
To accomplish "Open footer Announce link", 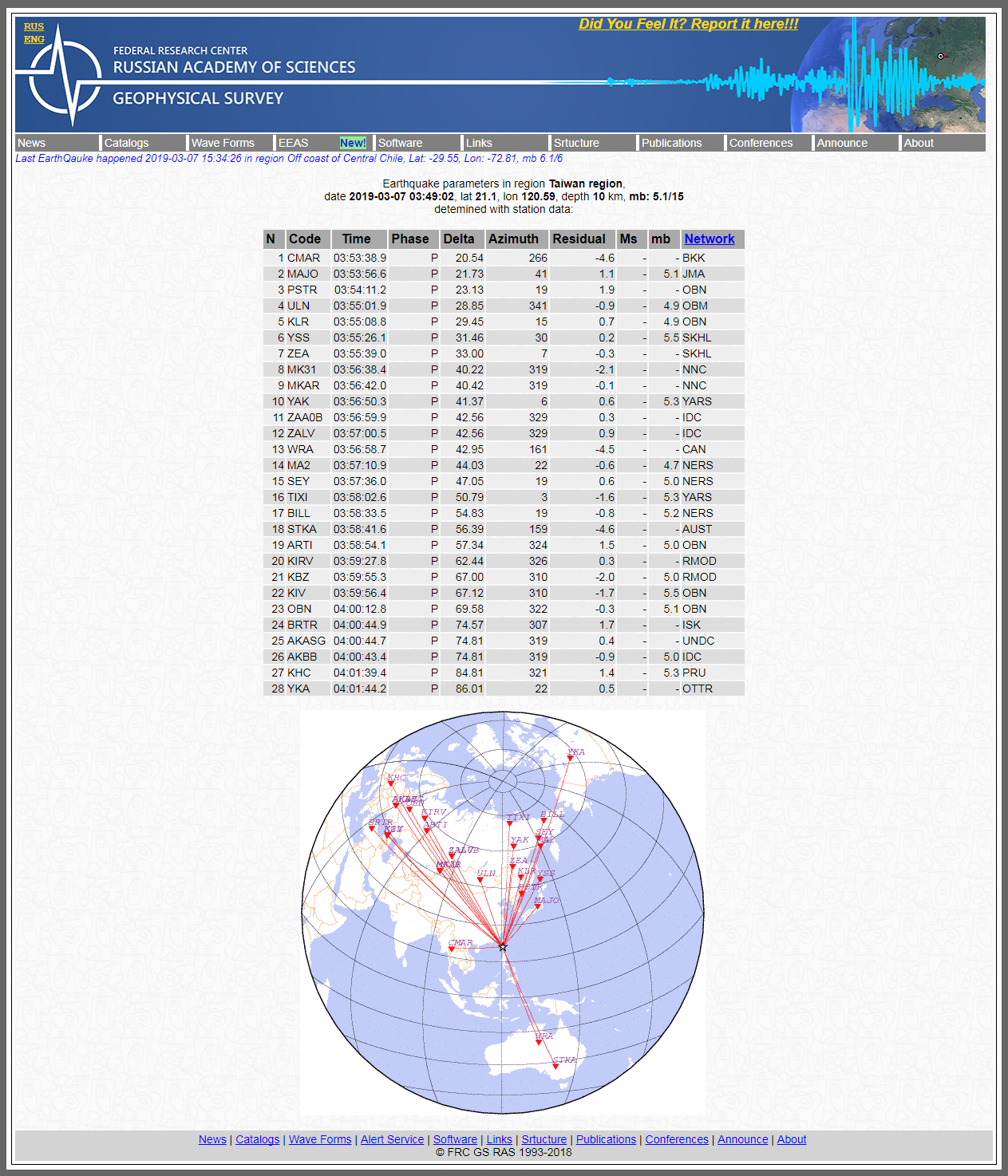I will (743, 1139).
